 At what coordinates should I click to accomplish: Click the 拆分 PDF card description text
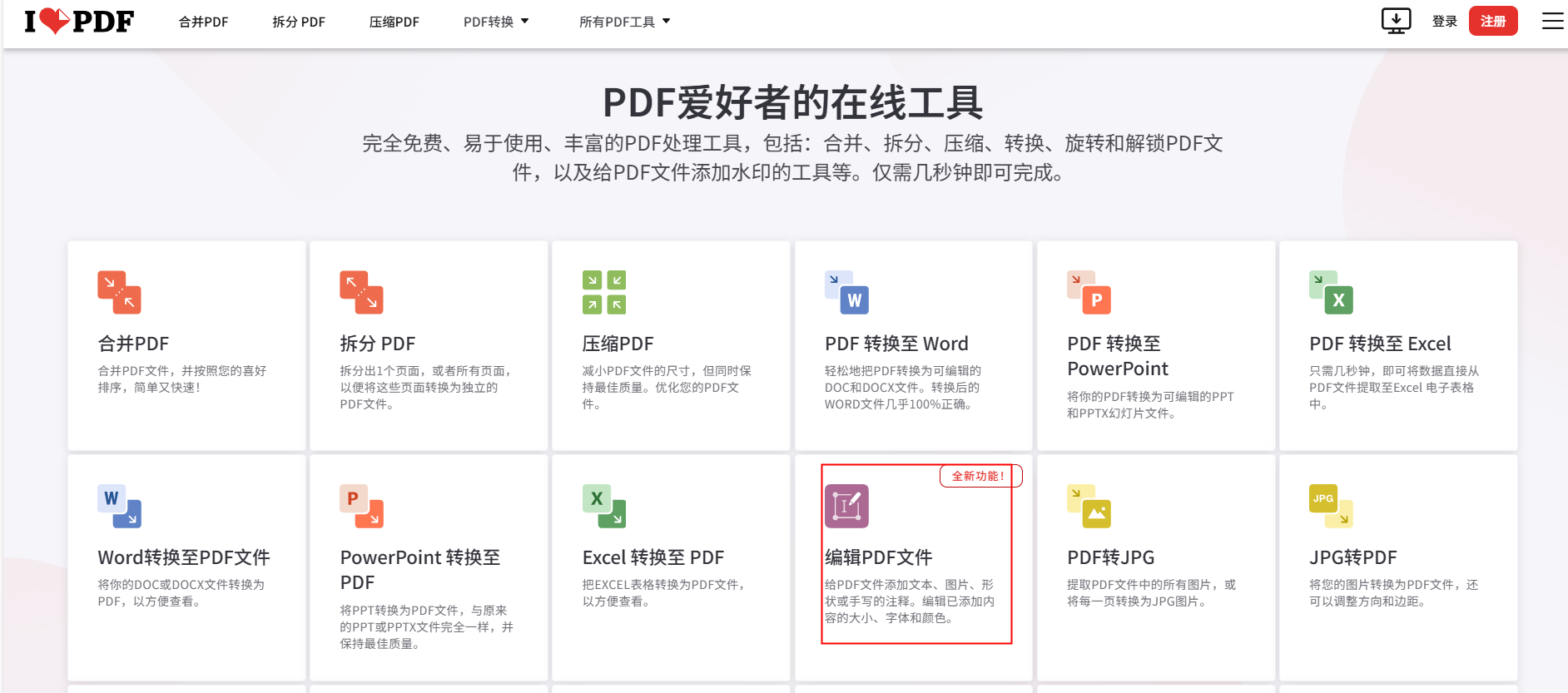pyautogui.click(x=426, y=388)
